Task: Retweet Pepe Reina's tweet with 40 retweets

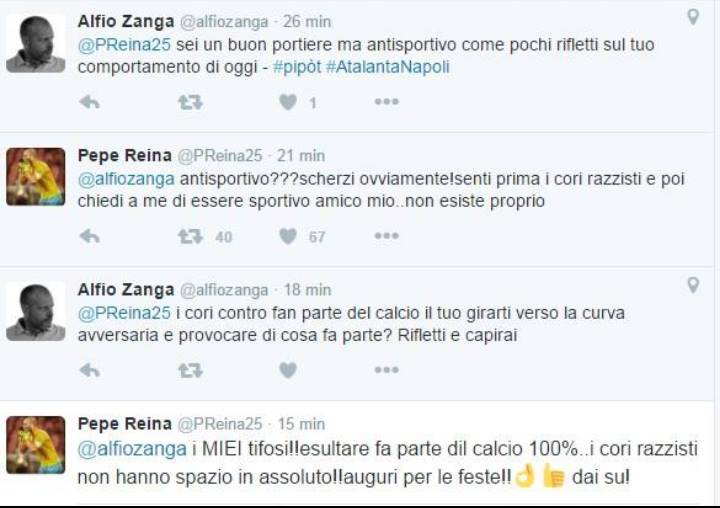Action: (190, 236)
